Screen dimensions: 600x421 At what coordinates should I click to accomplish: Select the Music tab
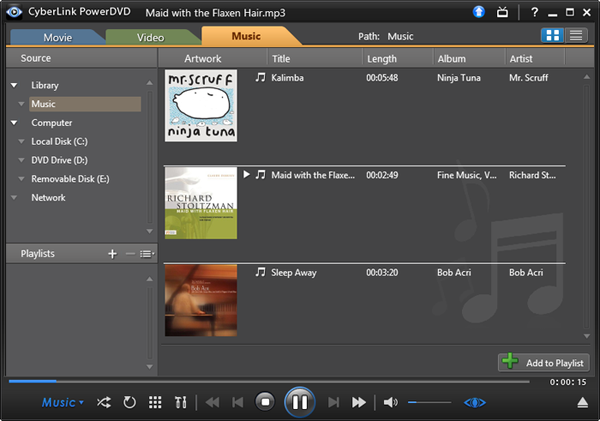tap(246, 36)
